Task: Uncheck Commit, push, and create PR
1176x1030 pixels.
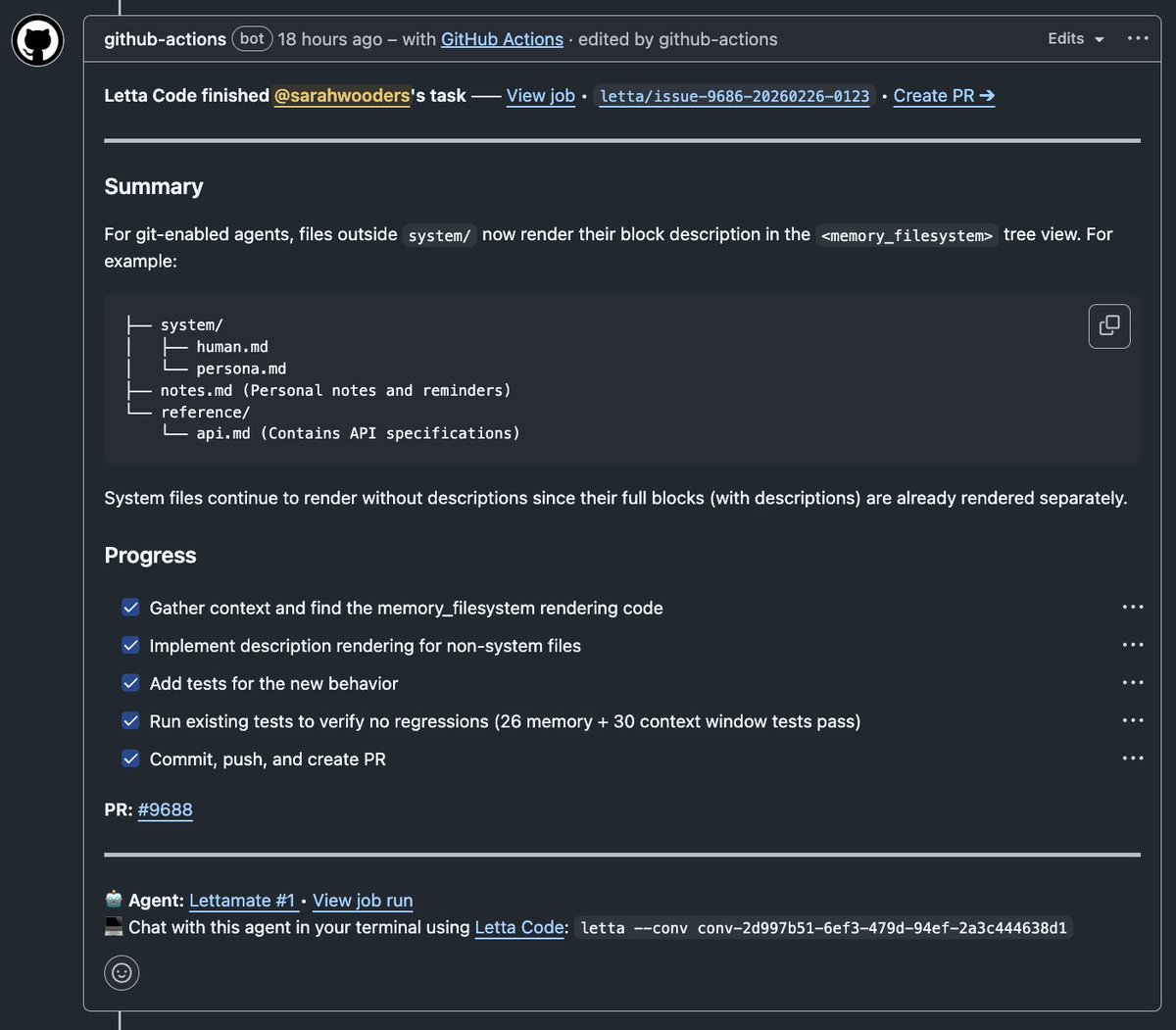Action: pos(130,759)
